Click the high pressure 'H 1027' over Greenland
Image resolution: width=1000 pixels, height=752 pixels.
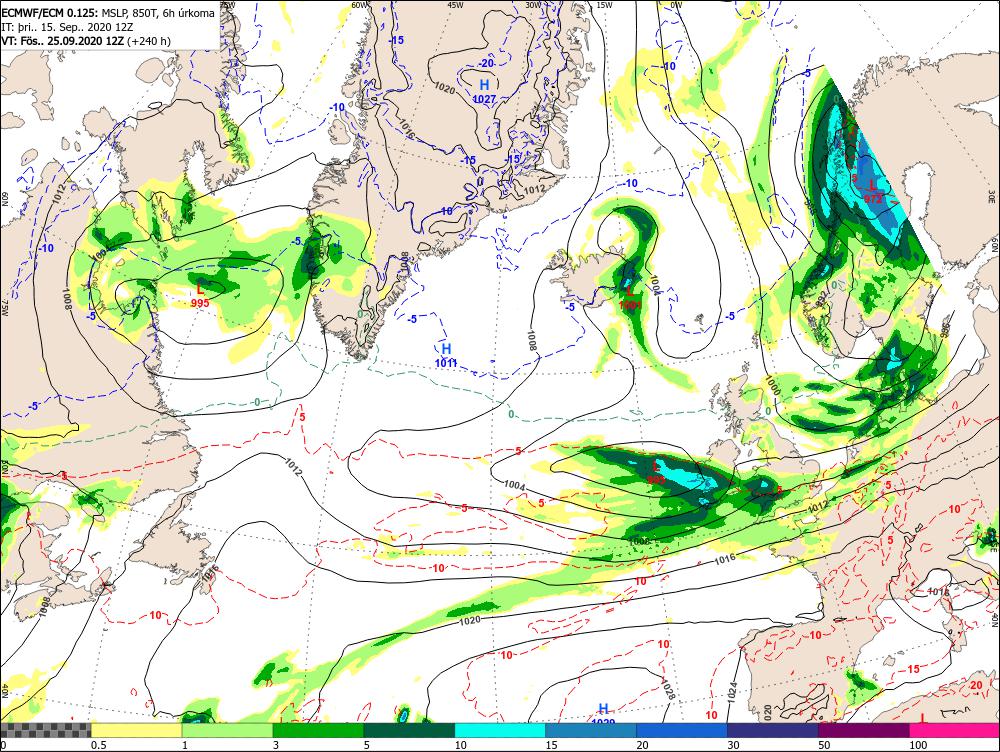click(485, 91)
